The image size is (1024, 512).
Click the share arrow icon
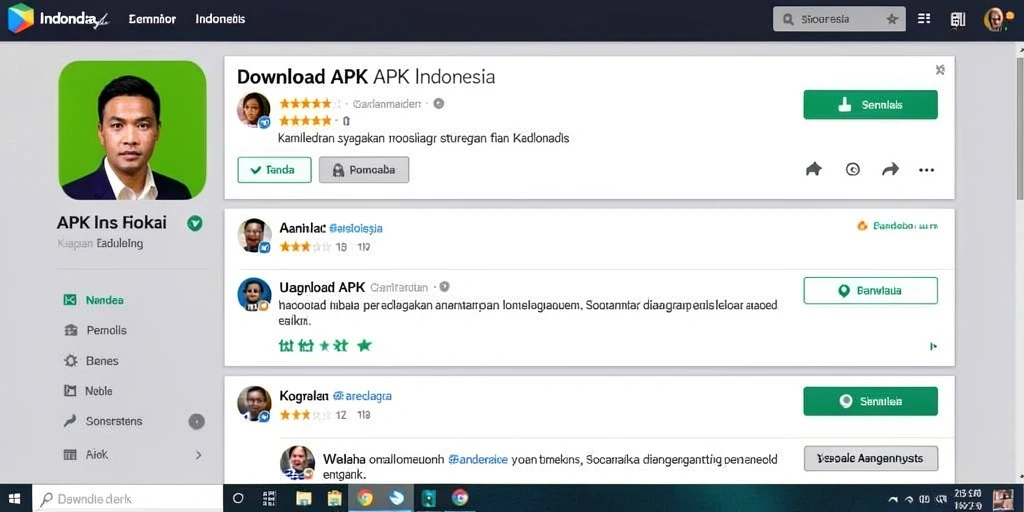(x=890, y=170)
